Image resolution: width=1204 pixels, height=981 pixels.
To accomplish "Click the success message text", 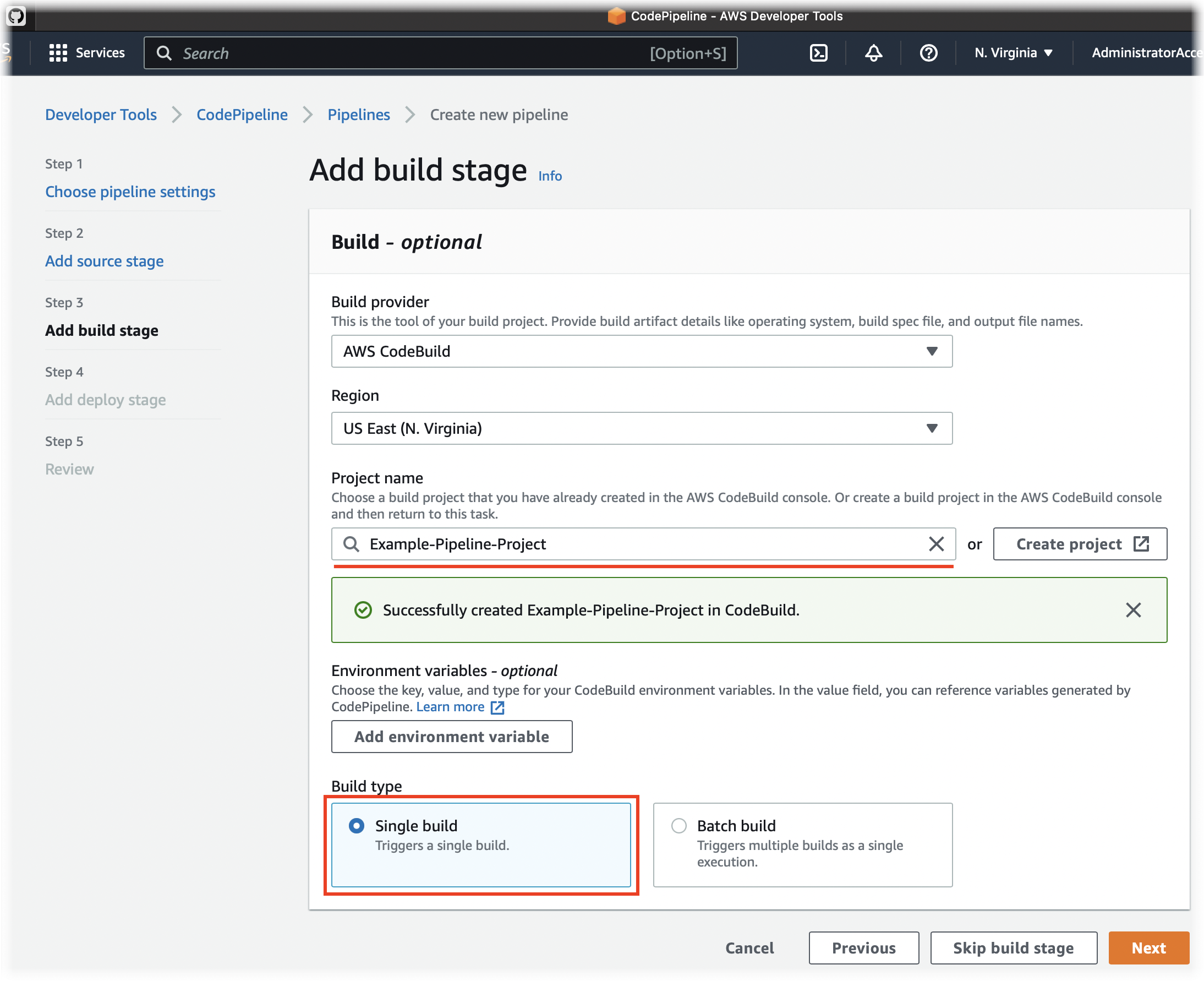I will [590, 610].
